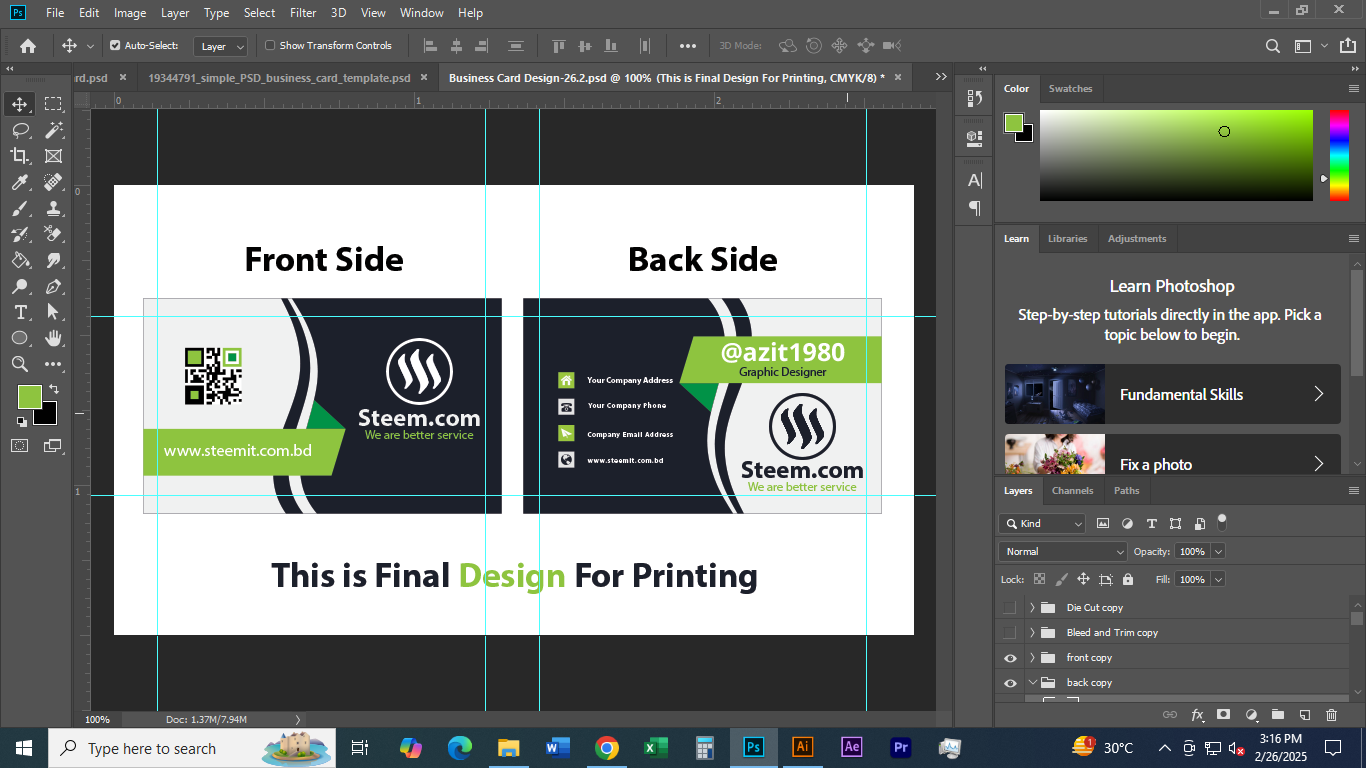Click the Add layer mask icon
1366x768 pixels.
(1223, 715)
